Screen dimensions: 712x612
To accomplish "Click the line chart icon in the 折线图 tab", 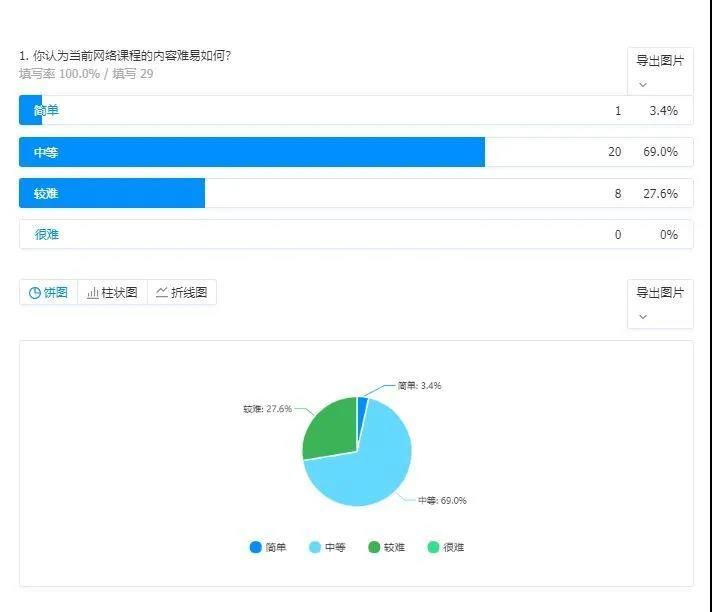I will click(162, 293).
